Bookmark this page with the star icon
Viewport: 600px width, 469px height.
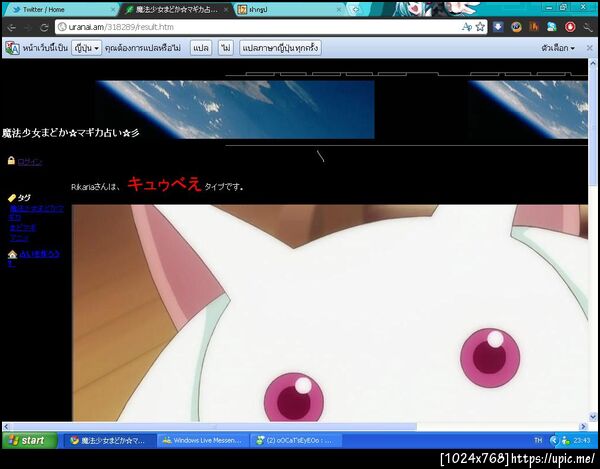[x=480, y=27]
